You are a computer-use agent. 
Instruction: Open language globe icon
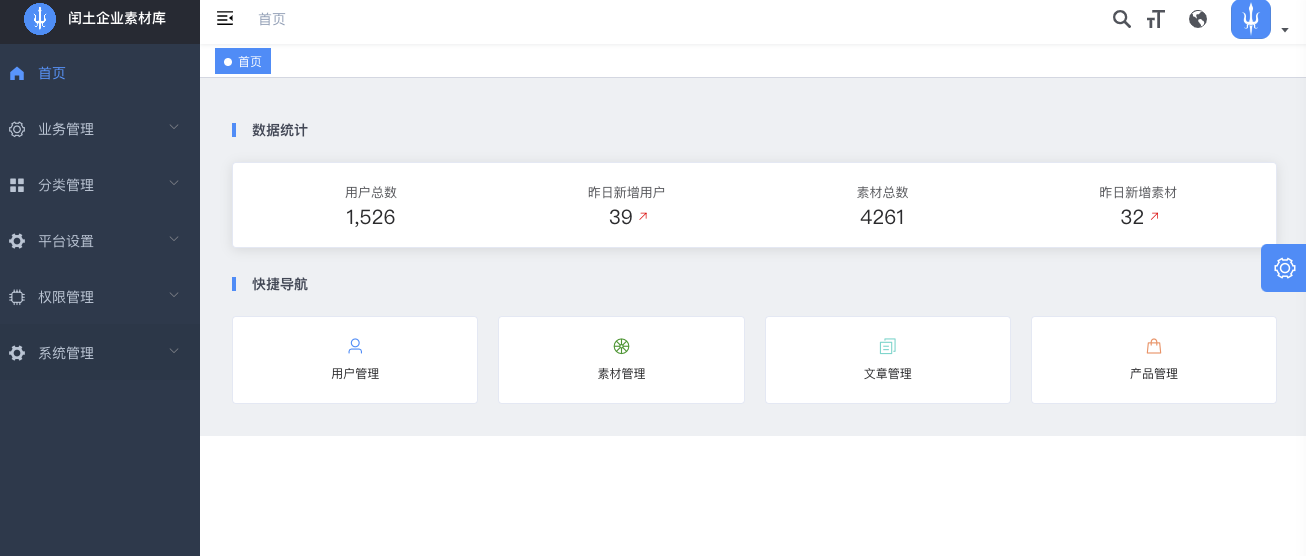click(x=1198, y=19)
